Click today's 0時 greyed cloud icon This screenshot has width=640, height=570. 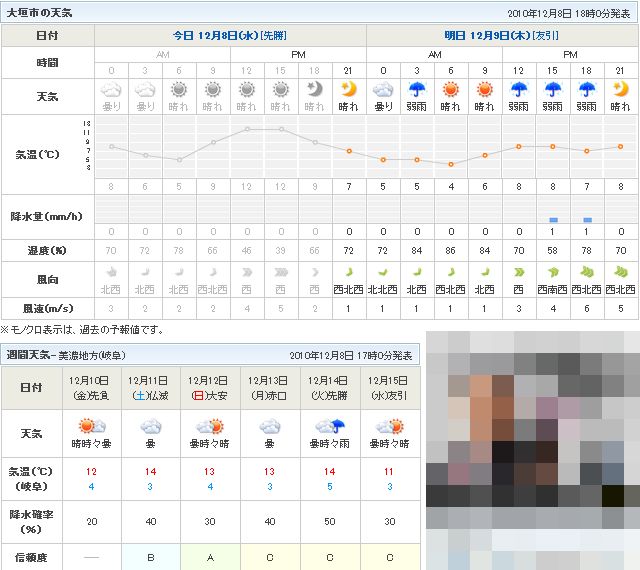tap(111, 89)
